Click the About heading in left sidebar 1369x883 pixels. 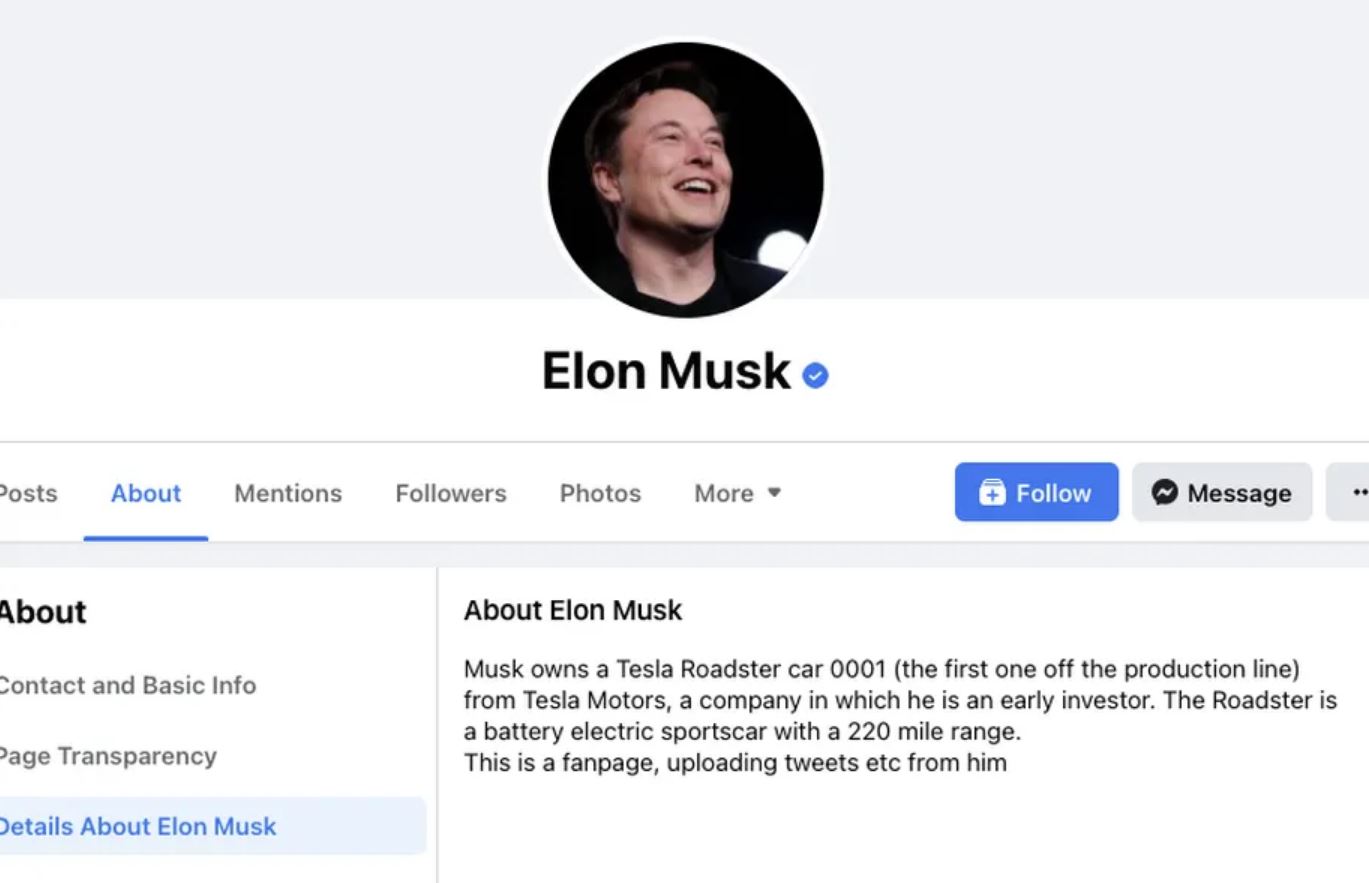pyautogui.click(x=42, y=611)
